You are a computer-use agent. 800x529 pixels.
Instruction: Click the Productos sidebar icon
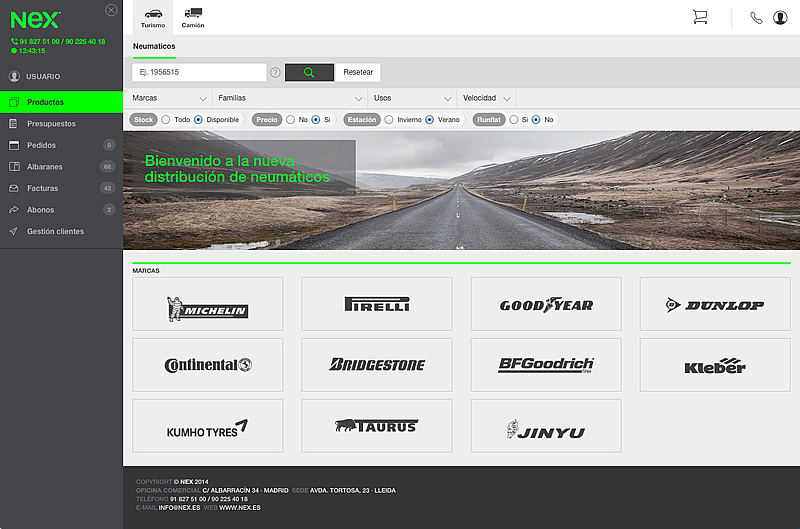click(x=14, y=102)
